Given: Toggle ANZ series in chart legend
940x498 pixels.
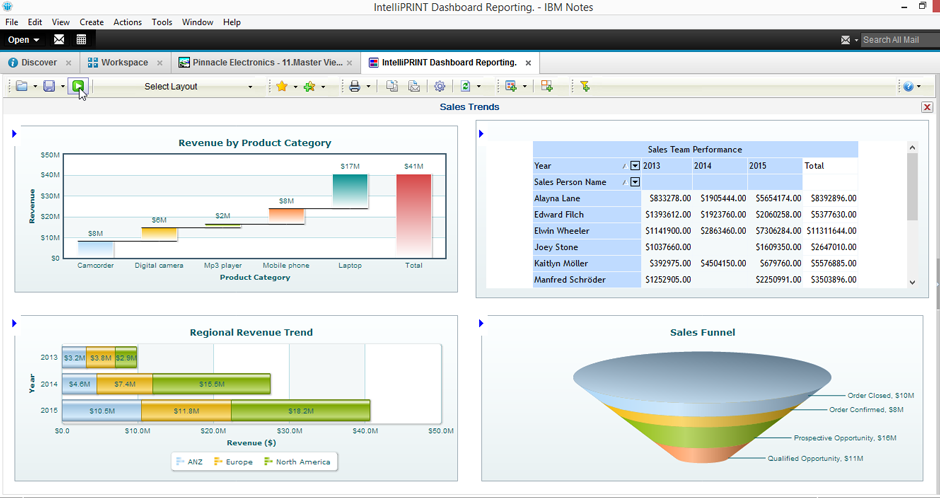Looking at the screenshot, I should tap(189, 461).
